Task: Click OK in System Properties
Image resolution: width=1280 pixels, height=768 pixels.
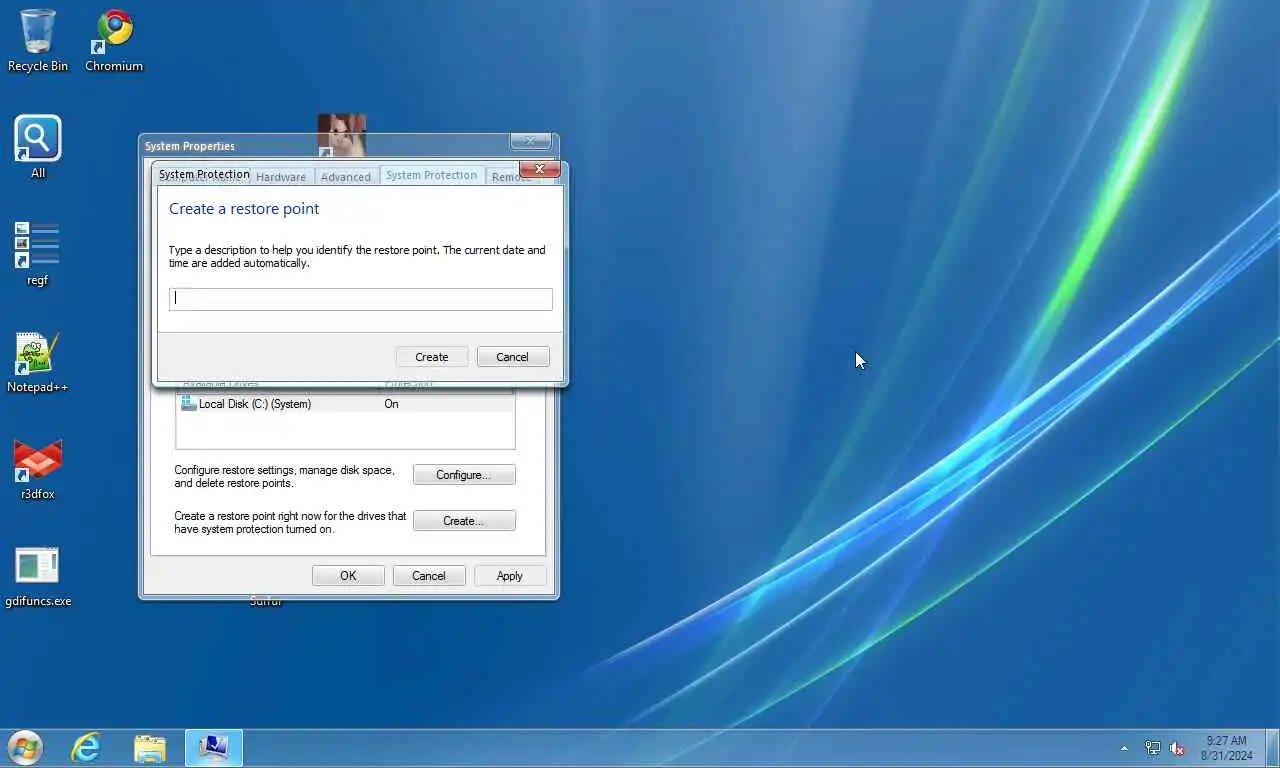Action: [348, 576]
